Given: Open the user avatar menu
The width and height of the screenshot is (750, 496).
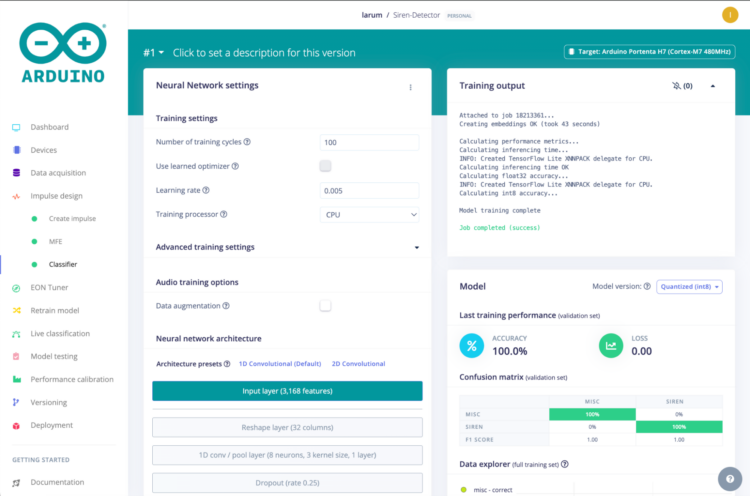Looking at the screenshot, I should [730, 15].
